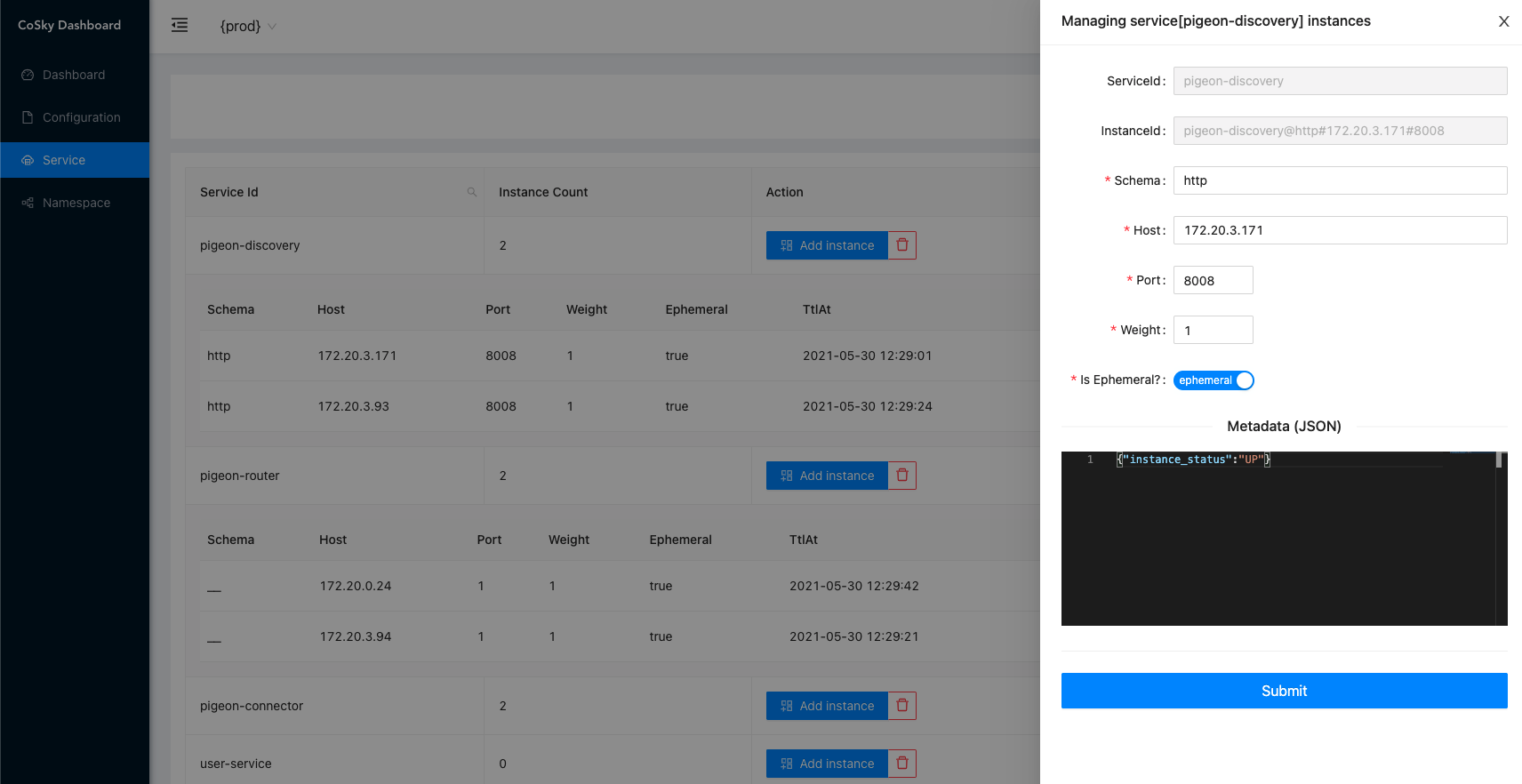Viewport: 1522px width, 784px height.
Task: Click host 172.20.3.171 in instance table
Action: (357, 356)
